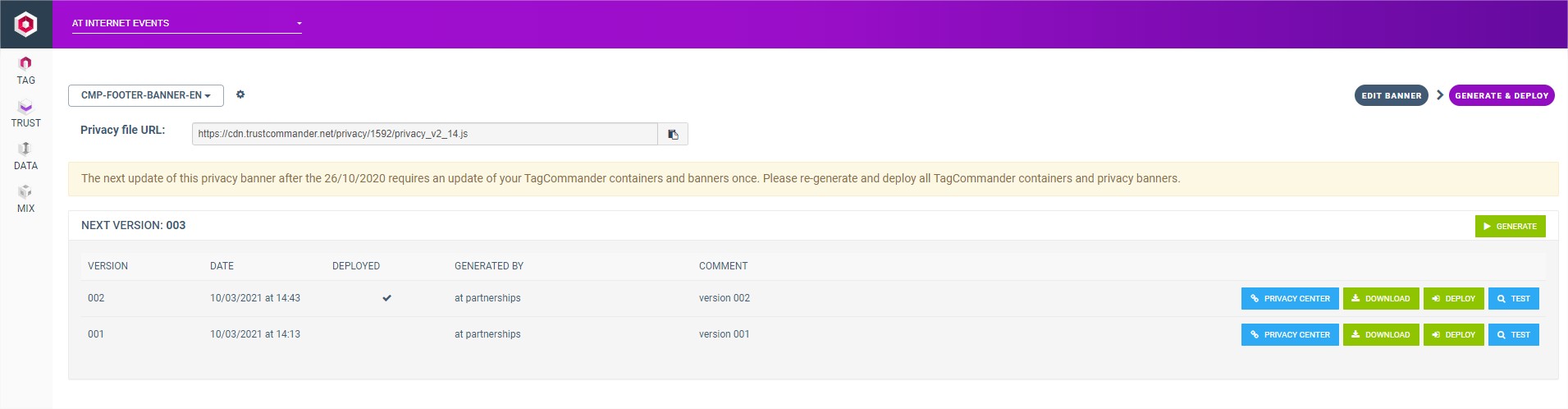Click the VERSION column header
The width and height of the screenshot is (1568, 409).
pyautogui.click(x=107, y=266)
